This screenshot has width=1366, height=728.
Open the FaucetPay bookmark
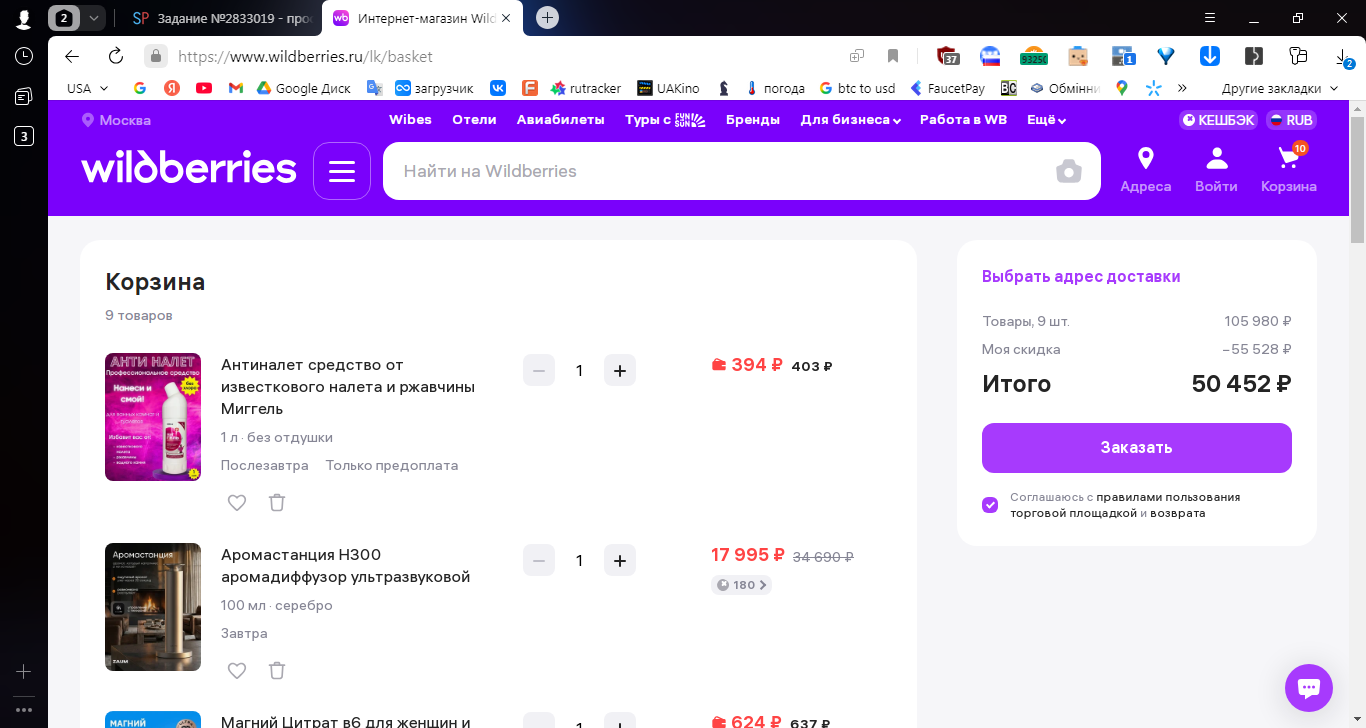pos(947,88)
